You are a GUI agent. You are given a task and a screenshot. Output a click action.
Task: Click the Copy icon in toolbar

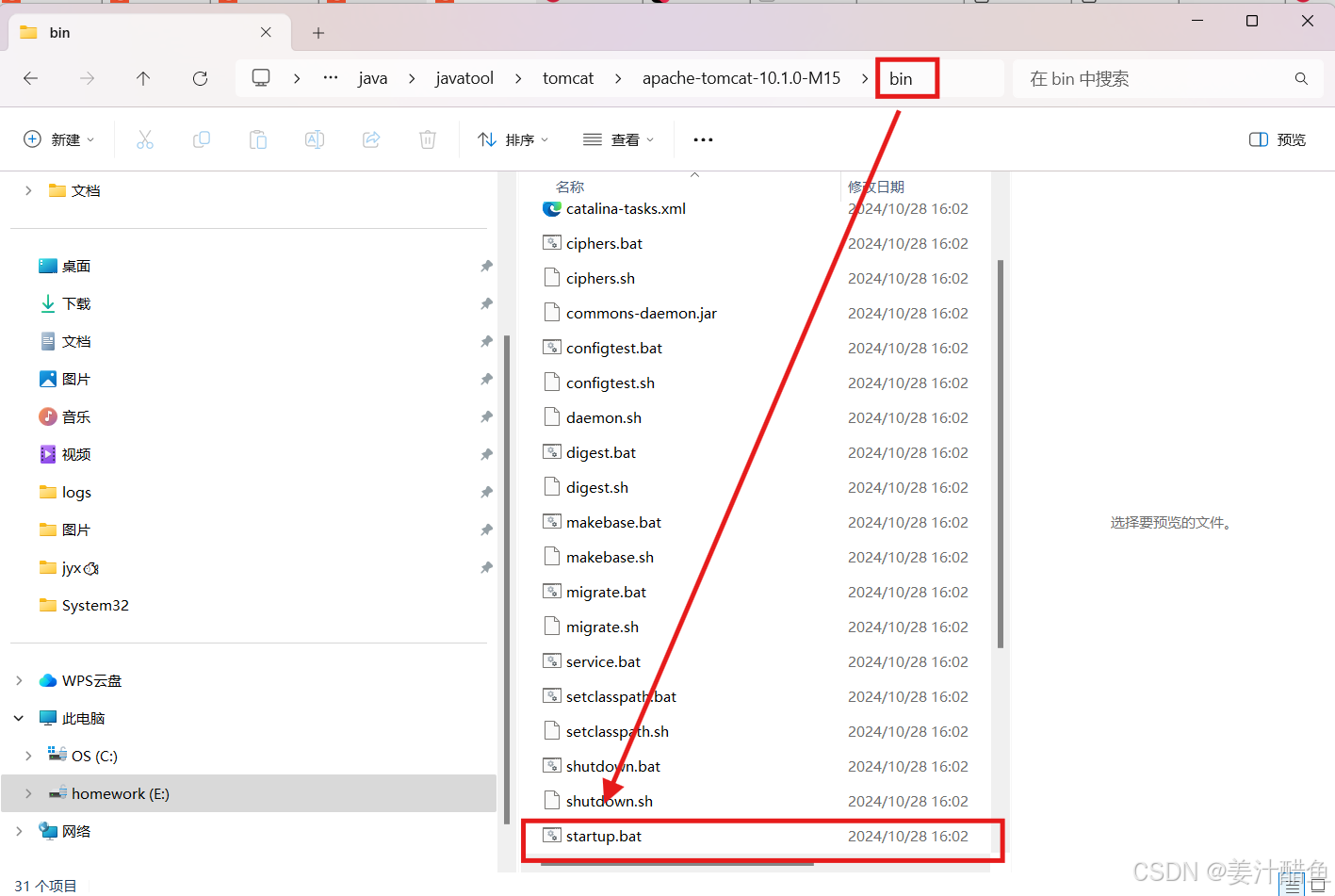(x=202, y=139)
